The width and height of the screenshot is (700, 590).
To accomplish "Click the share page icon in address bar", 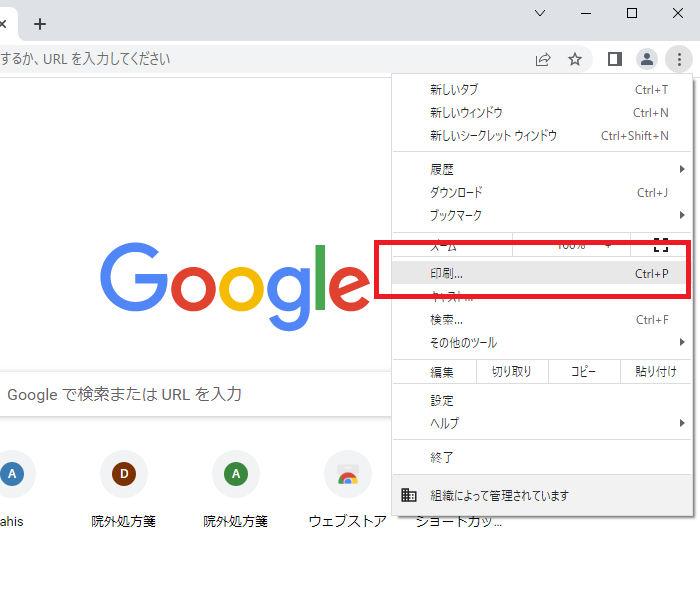I will [x=543, y=59].
